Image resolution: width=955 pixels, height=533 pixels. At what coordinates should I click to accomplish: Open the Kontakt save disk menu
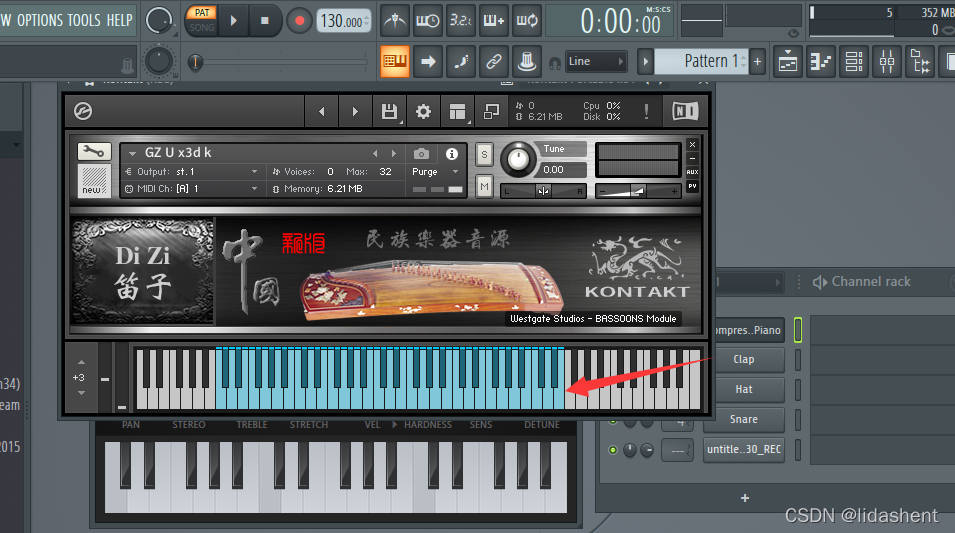coord(389,111)
